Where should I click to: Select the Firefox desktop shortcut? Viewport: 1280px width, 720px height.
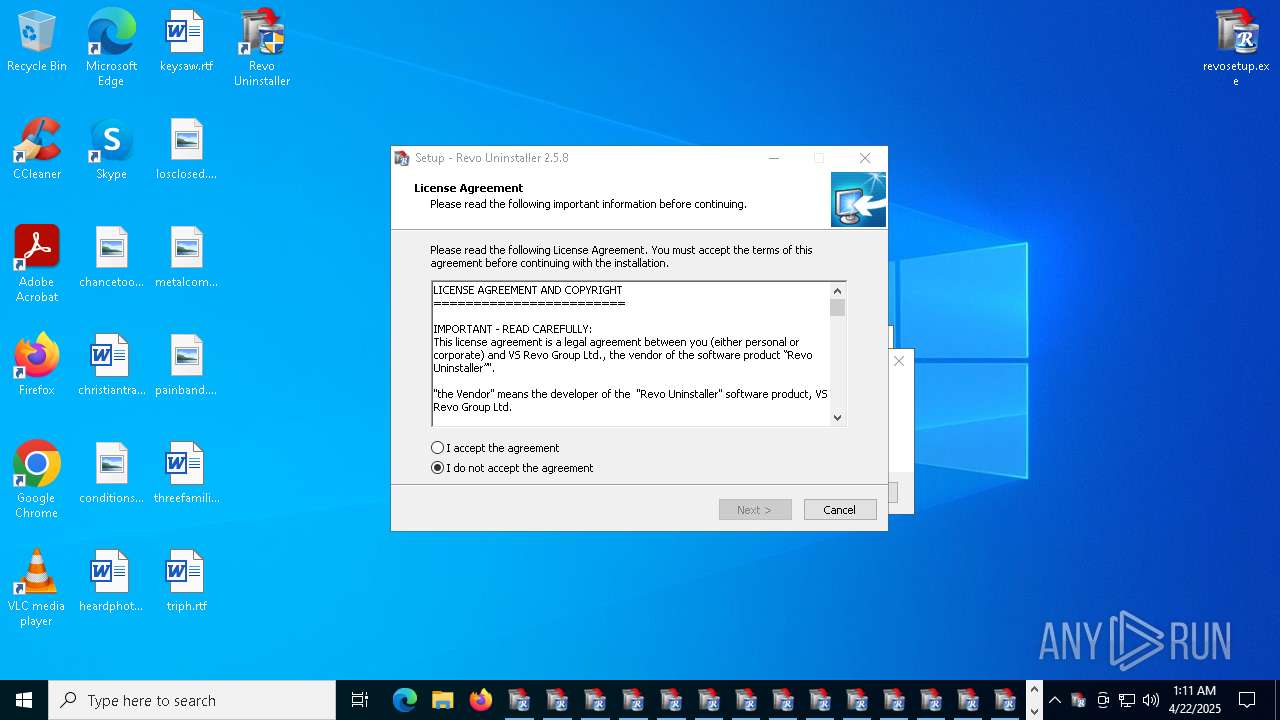[37, 366]
